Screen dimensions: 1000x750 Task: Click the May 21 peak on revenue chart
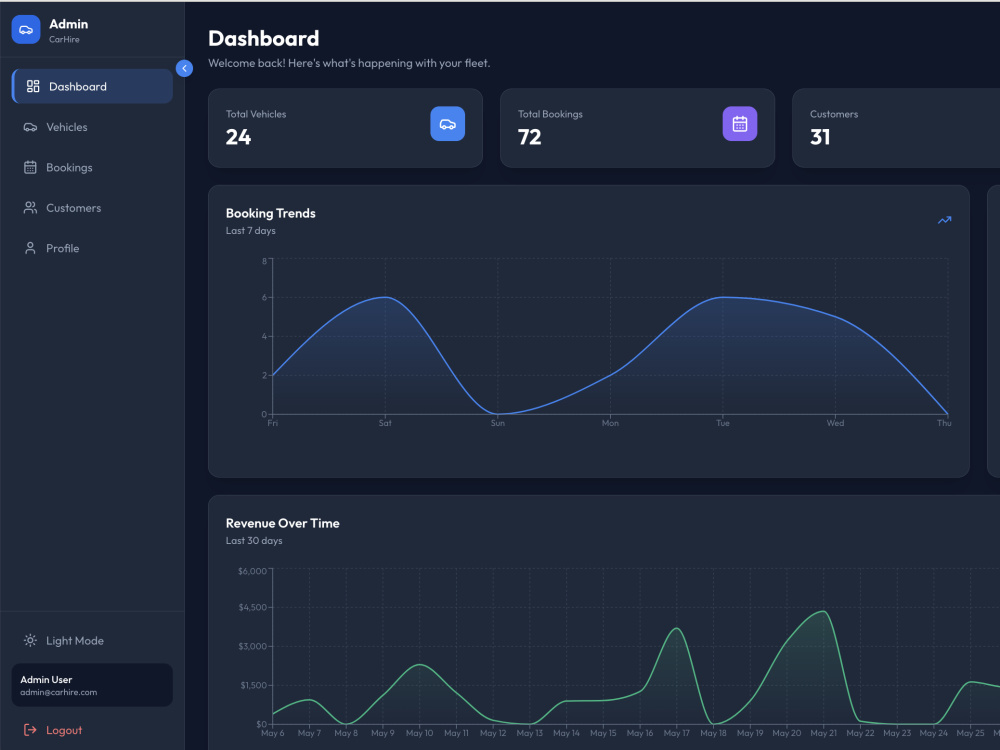coord(824,612)
